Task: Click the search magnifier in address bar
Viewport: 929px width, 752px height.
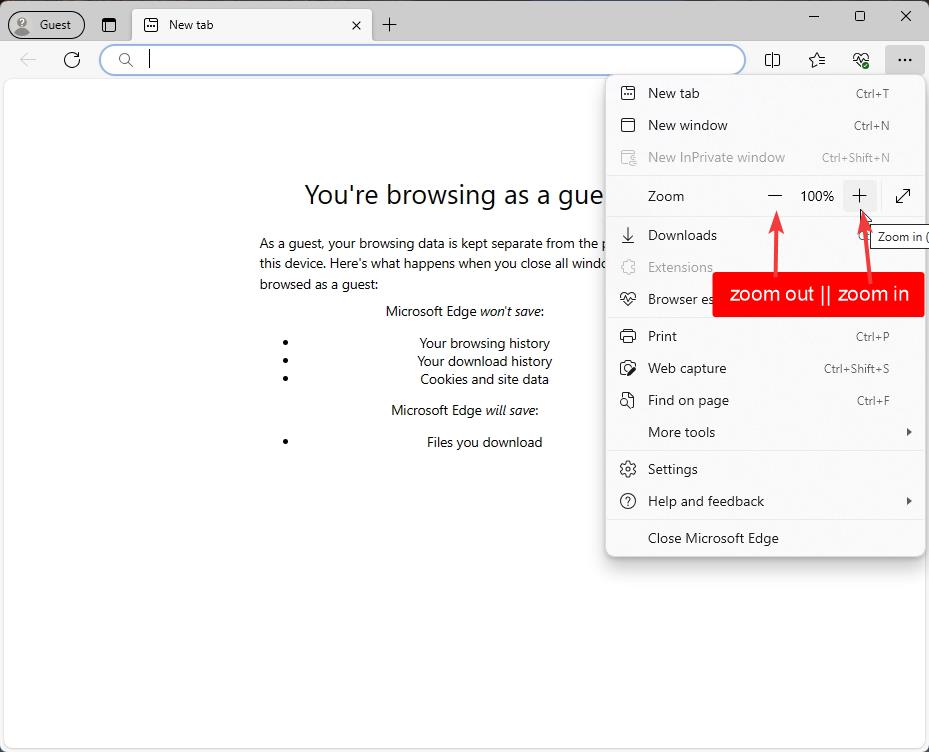Action: 124,59
